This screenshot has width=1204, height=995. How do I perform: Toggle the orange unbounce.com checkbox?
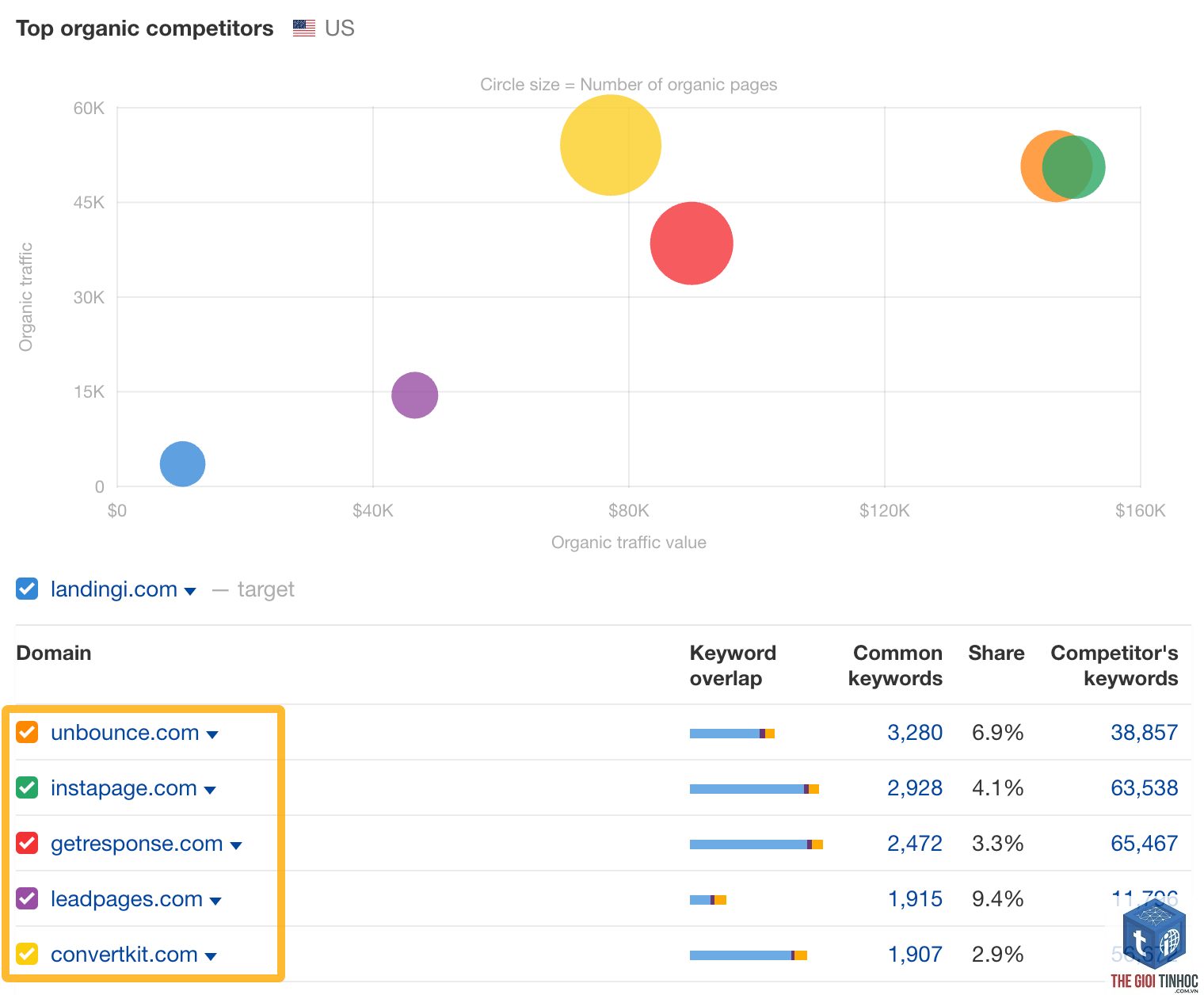click(x=27, y=732)
